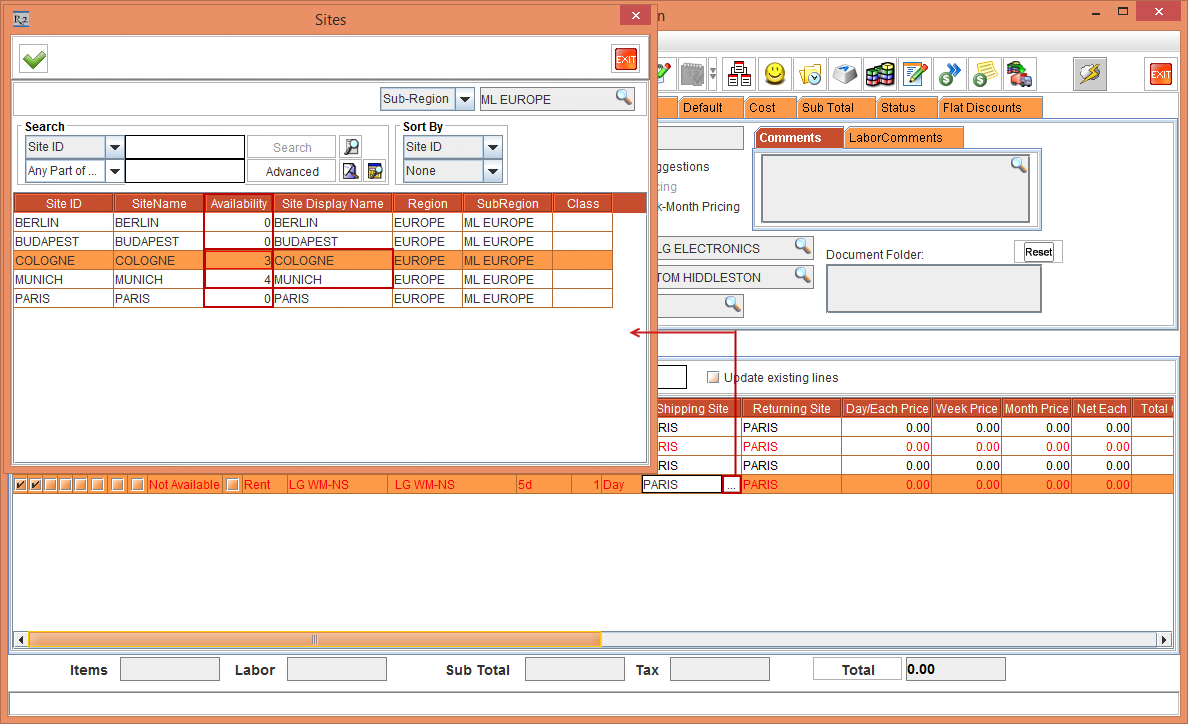This screenshot has width=1188, height=724.
Task: Click the lightning bolt toolbar icon
Action: point(1089,74)
